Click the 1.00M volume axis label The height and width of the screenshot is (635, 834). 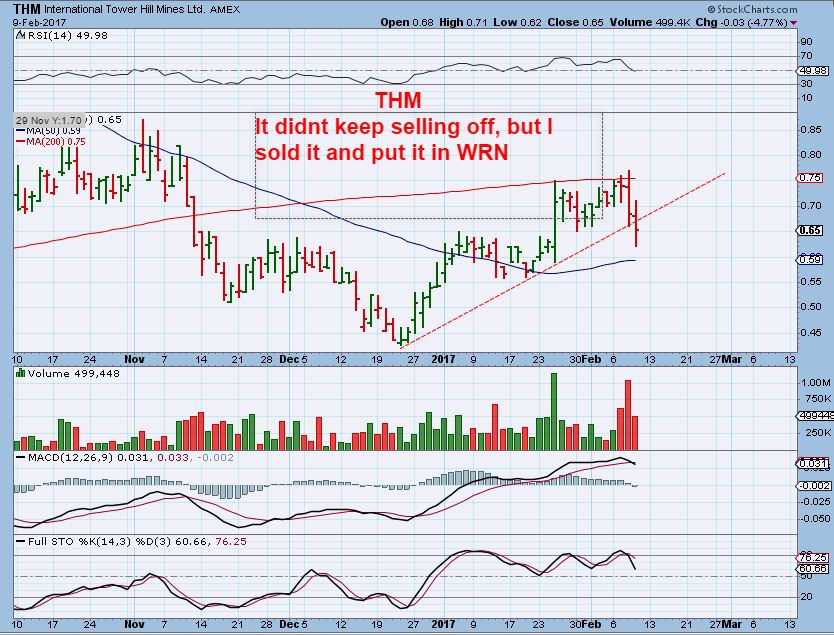815,382
